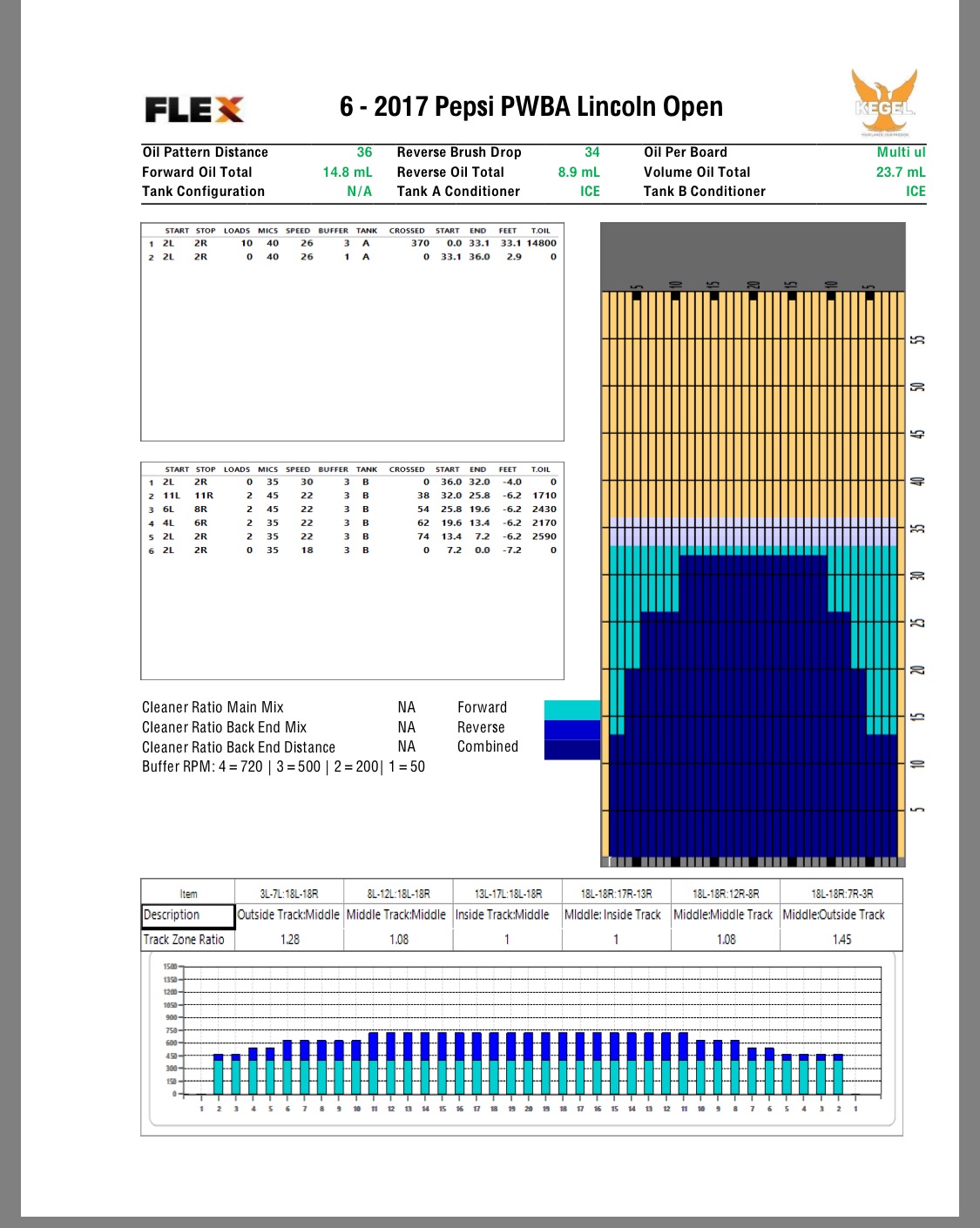Click T.OIL value 2430 in reverse table

tap(544, 509)
